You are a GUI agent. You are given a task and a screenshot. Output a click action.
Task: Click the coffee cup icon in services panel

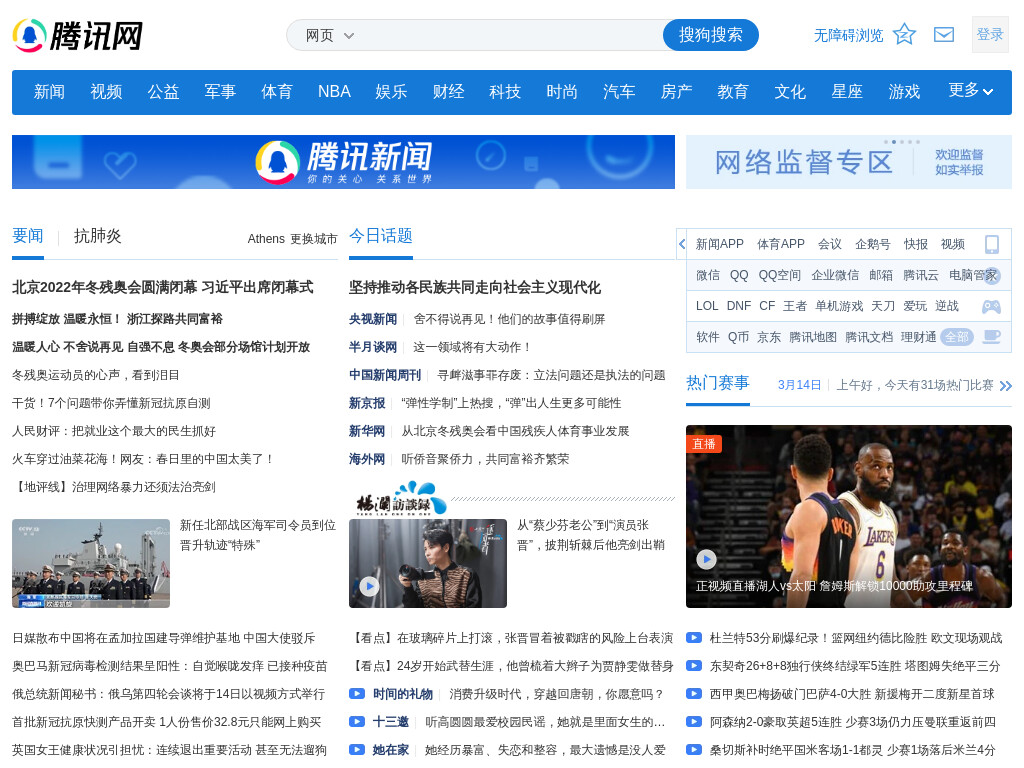click(991, 336)
